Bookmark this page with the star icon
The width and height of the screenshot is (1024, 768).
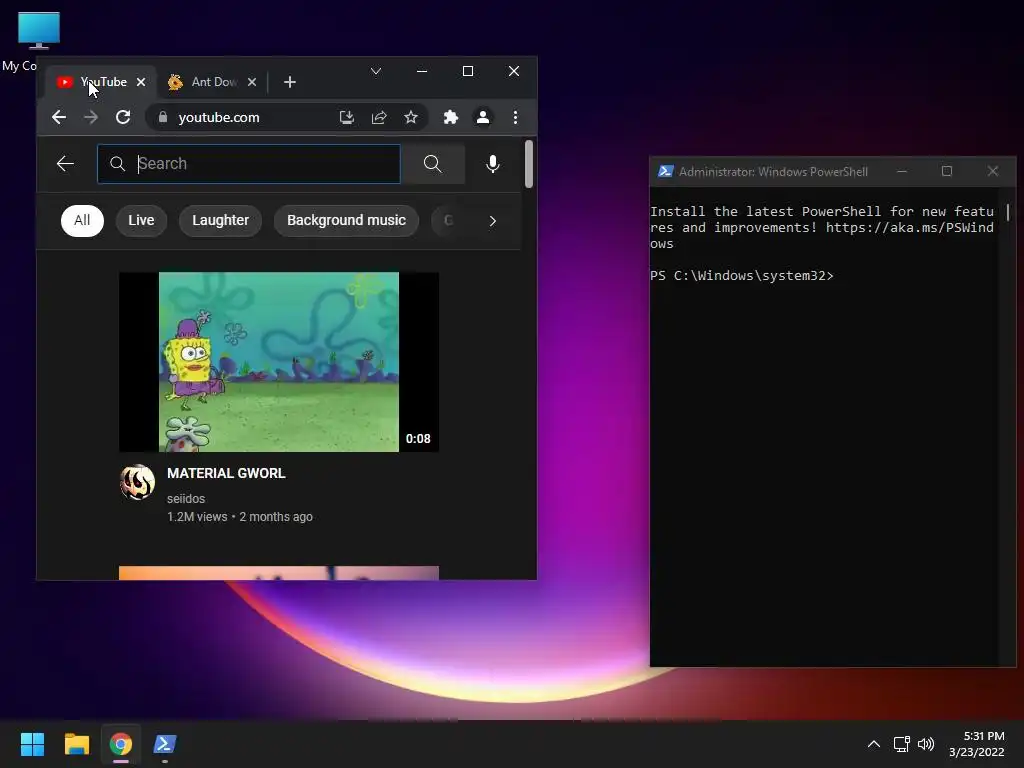click(x=411, y=118)
